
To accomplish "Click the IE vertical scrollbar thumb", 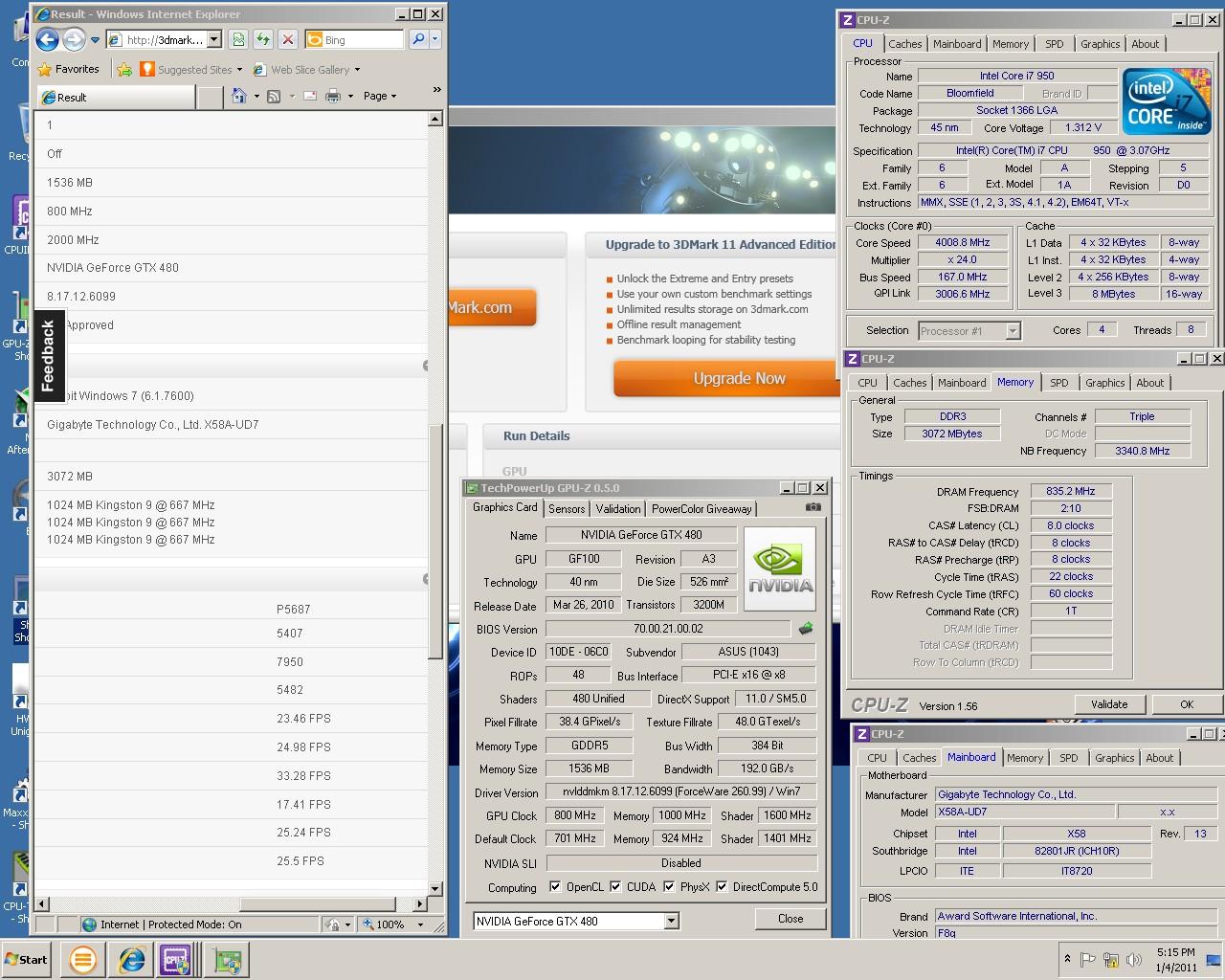I will point(435,541).
